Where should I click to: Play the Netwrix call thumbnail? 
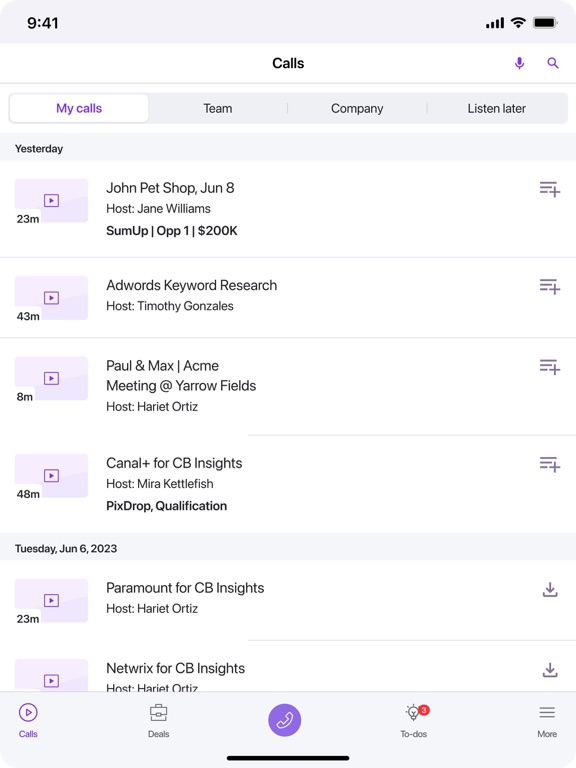coord(51,676)
